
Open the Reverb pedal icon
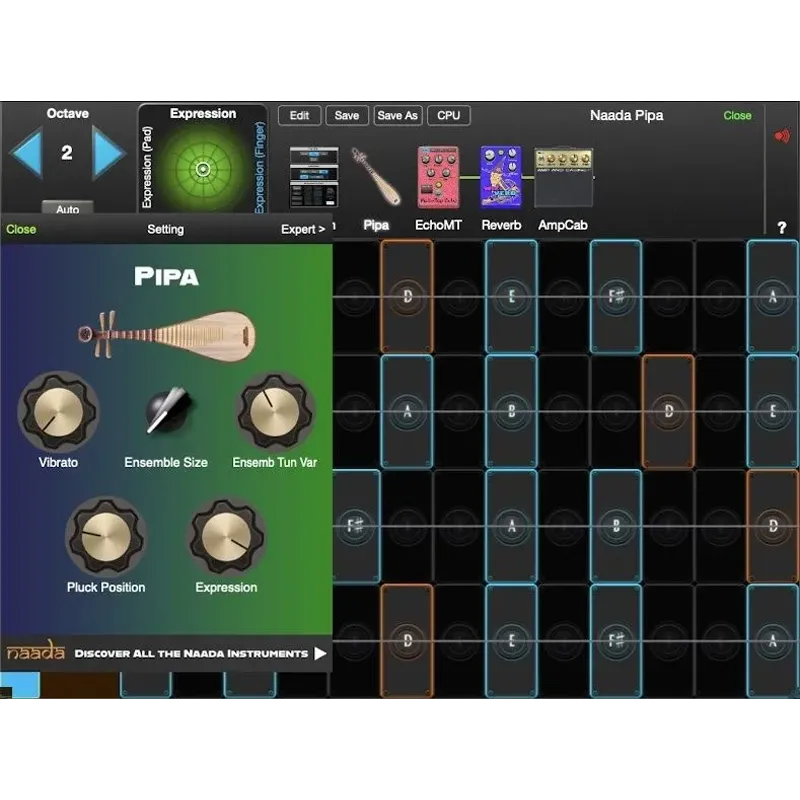tap(501, 177)
